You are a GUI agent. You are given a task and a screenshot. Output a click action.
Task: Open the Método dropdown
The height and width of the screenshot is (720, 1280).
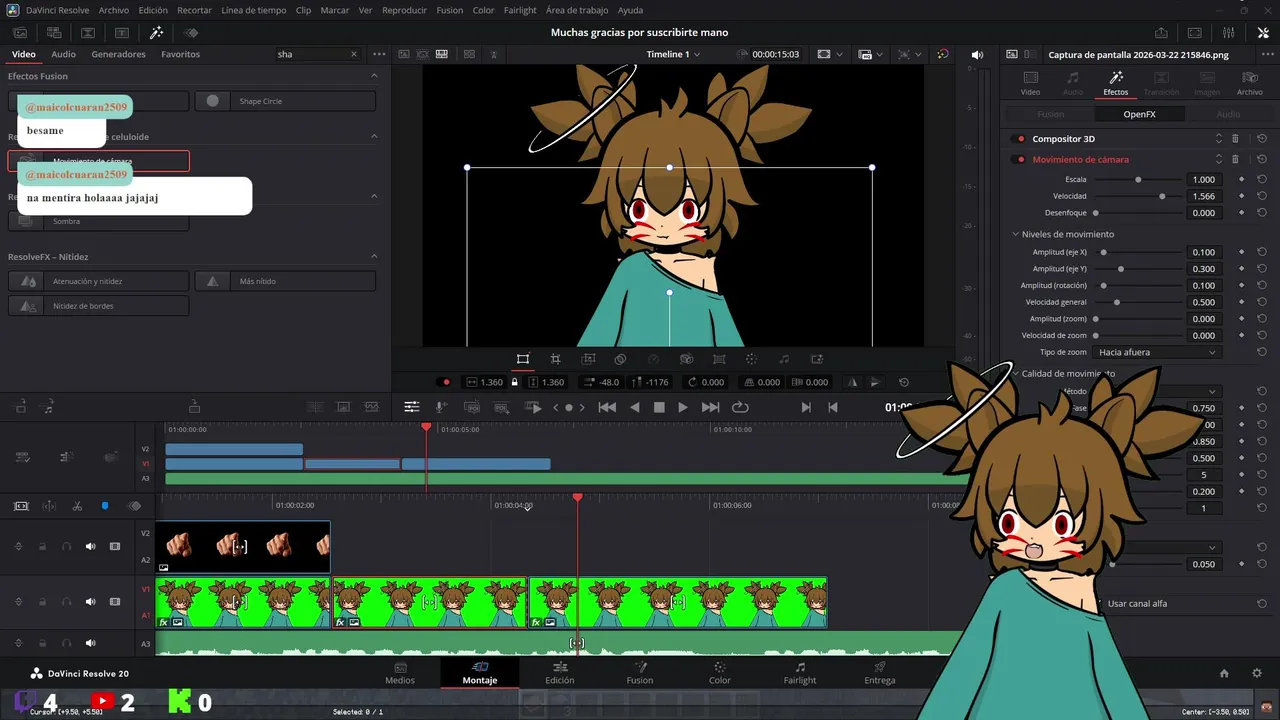point(1157,391)
